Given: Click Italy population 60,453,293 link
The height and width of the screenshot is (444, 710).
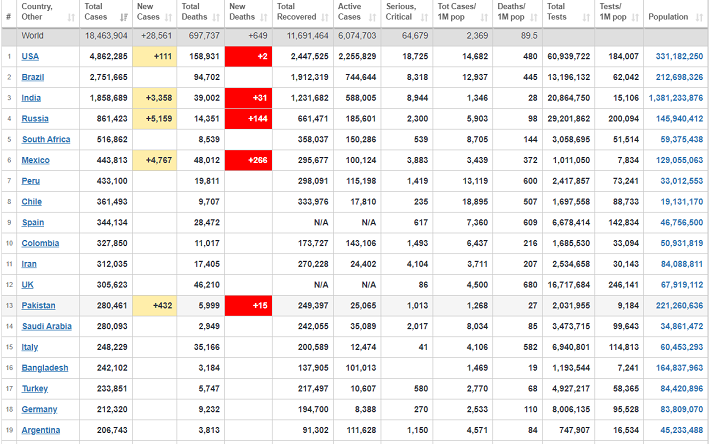Looking at the screenshot, I should coord(681,347).
